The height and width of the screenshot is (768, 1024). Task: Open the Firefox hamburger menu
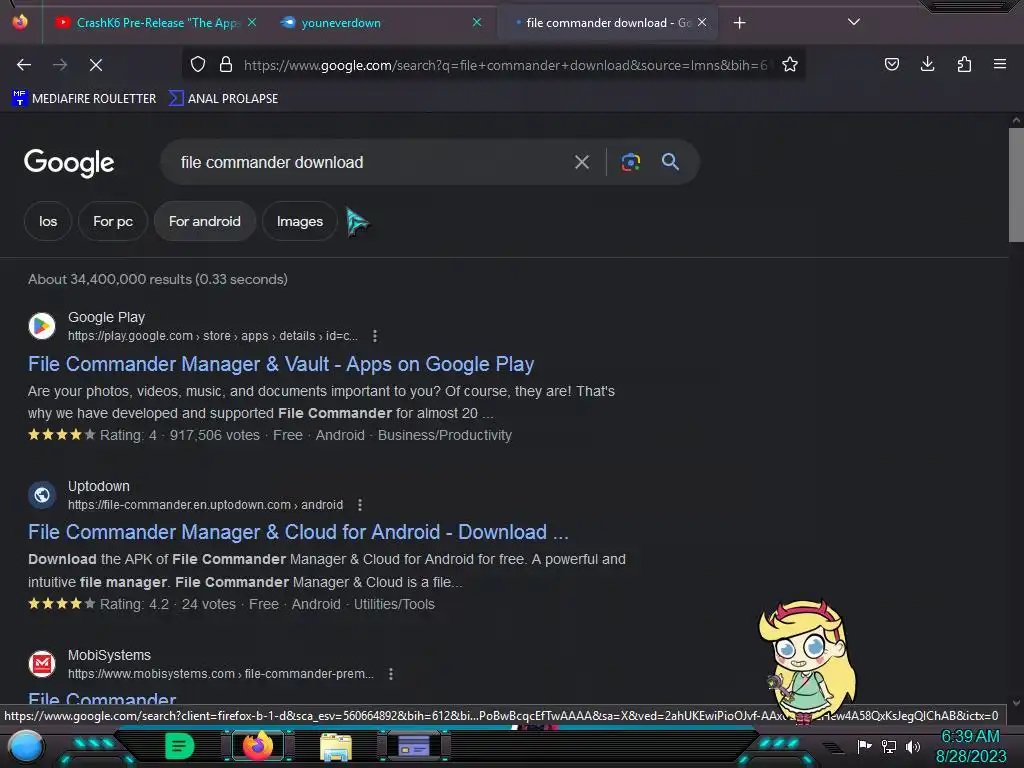(1000, 64)
